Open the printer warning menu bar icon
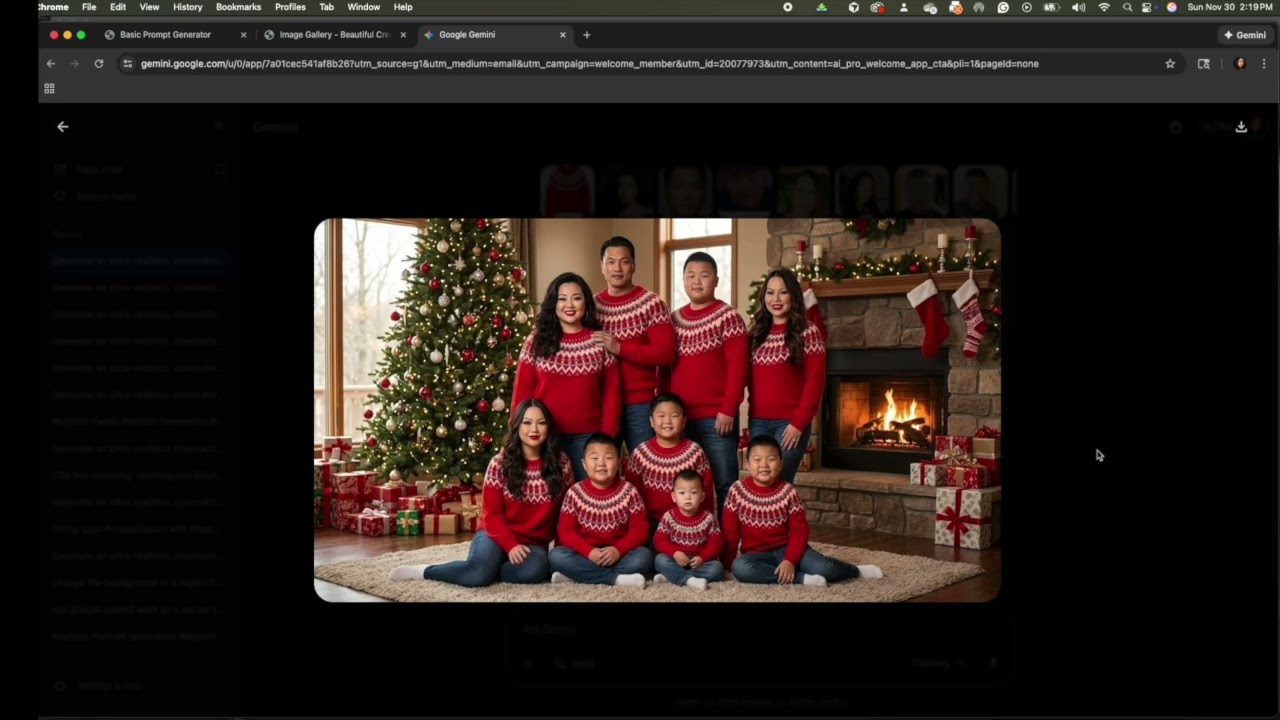 point(956,7)
